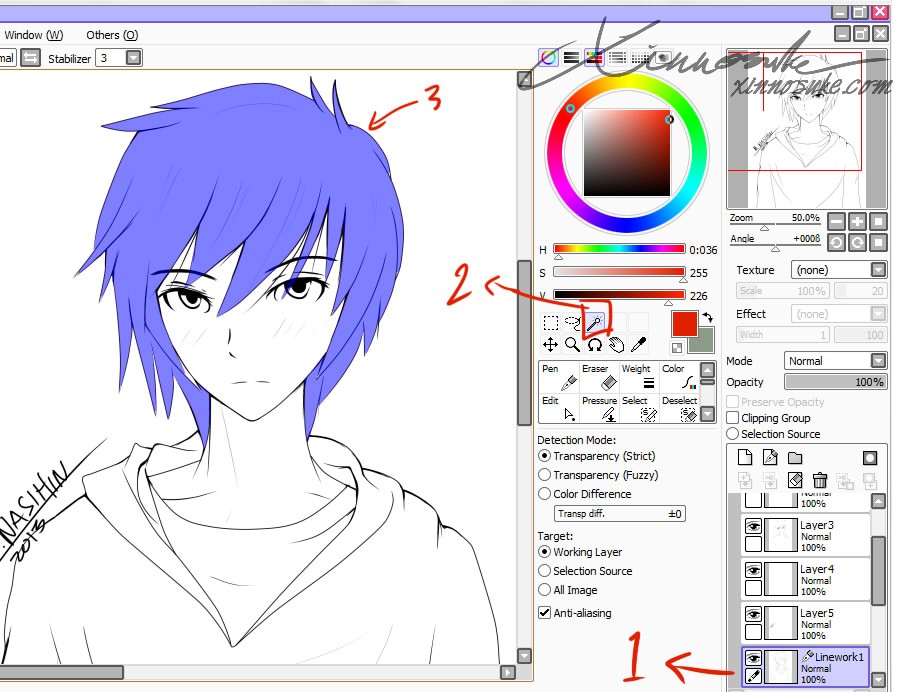This screenshot has height=692, width=902.
Task: Select the move tool
Action: pyautogui.click(x=551, y=345)
